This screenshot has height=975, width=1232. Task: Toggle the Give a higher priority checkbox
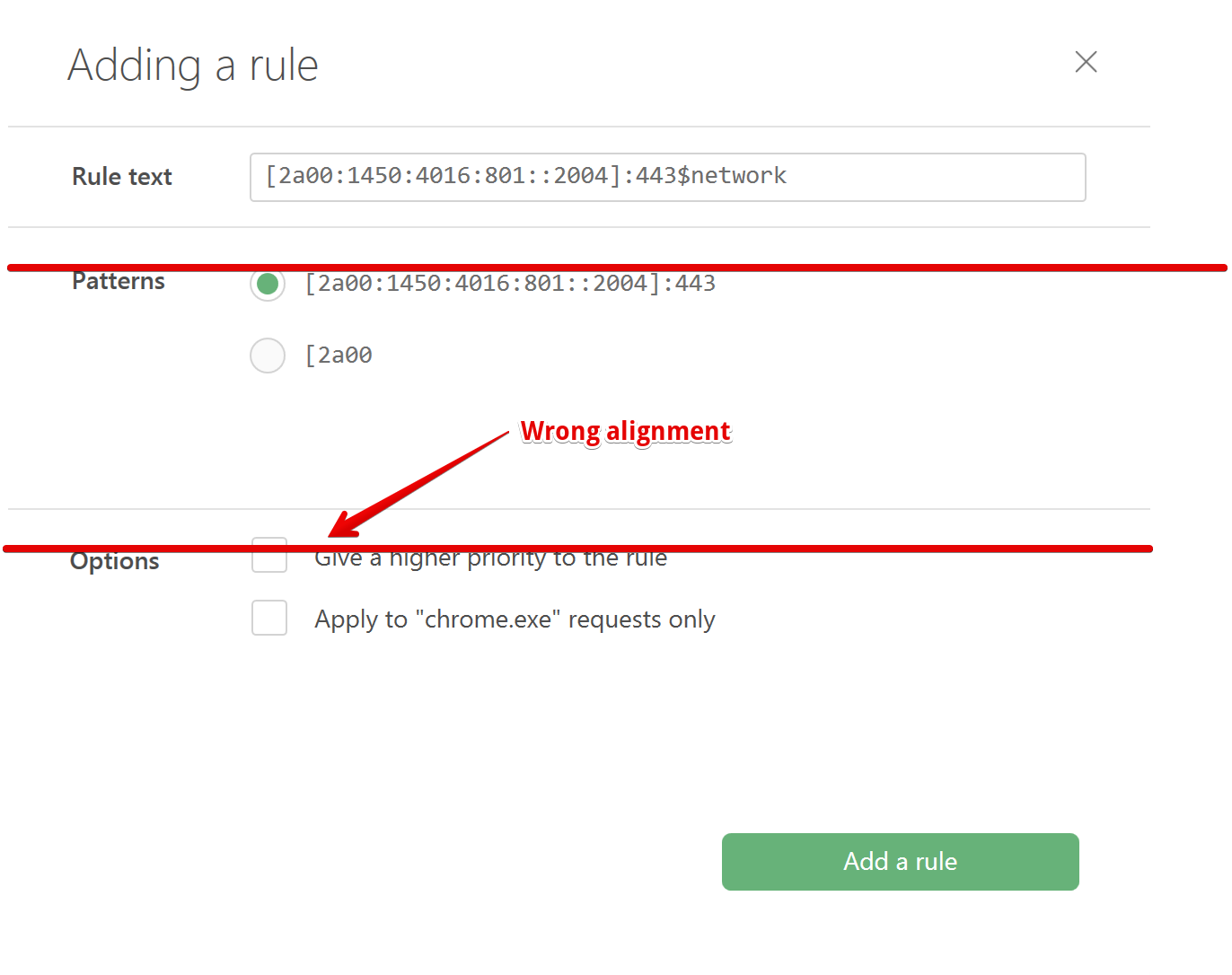click(269, 556)
